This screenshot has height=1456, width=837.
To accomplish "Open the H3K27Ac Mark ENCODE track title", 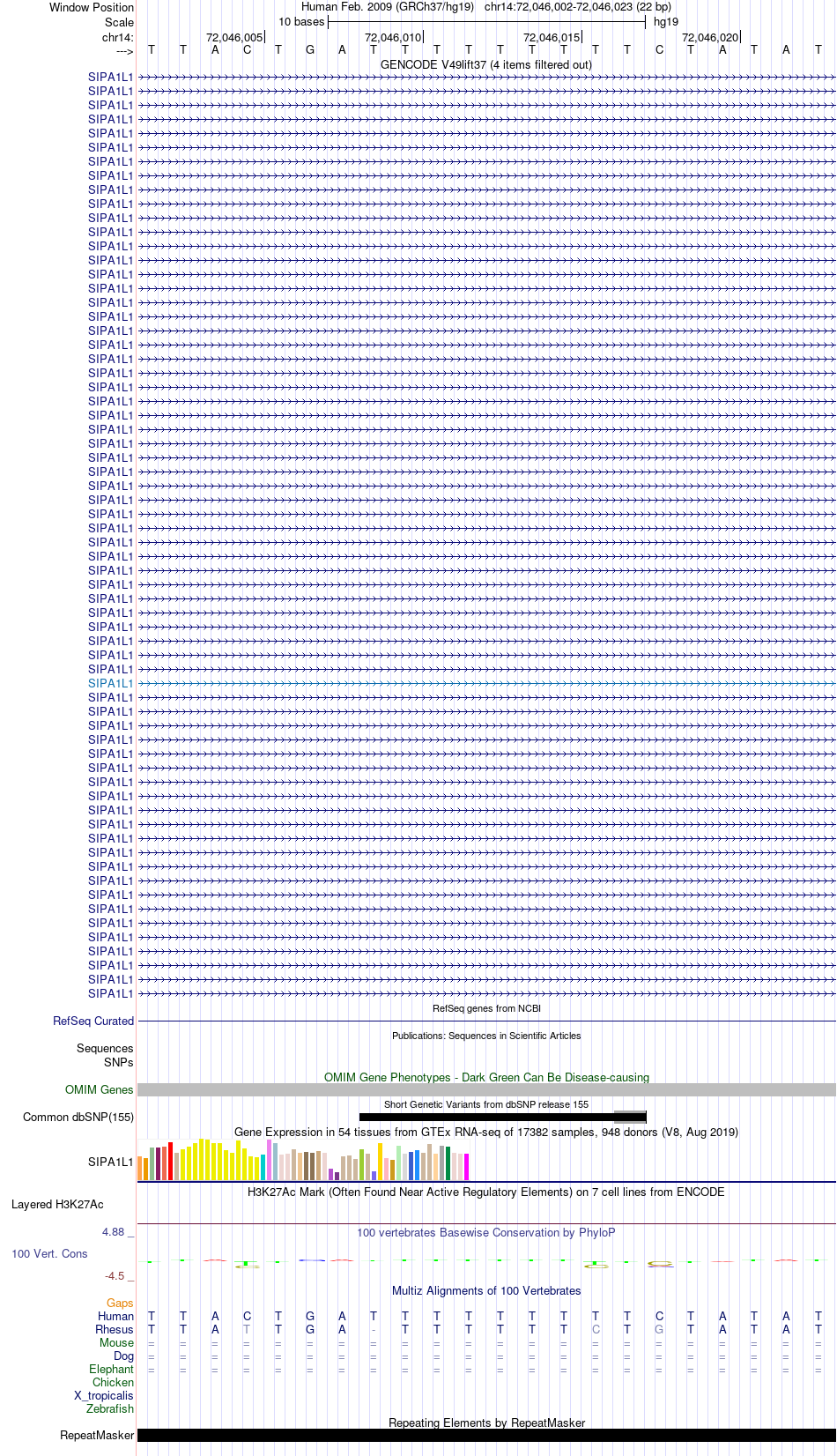I will (486, 1192).
